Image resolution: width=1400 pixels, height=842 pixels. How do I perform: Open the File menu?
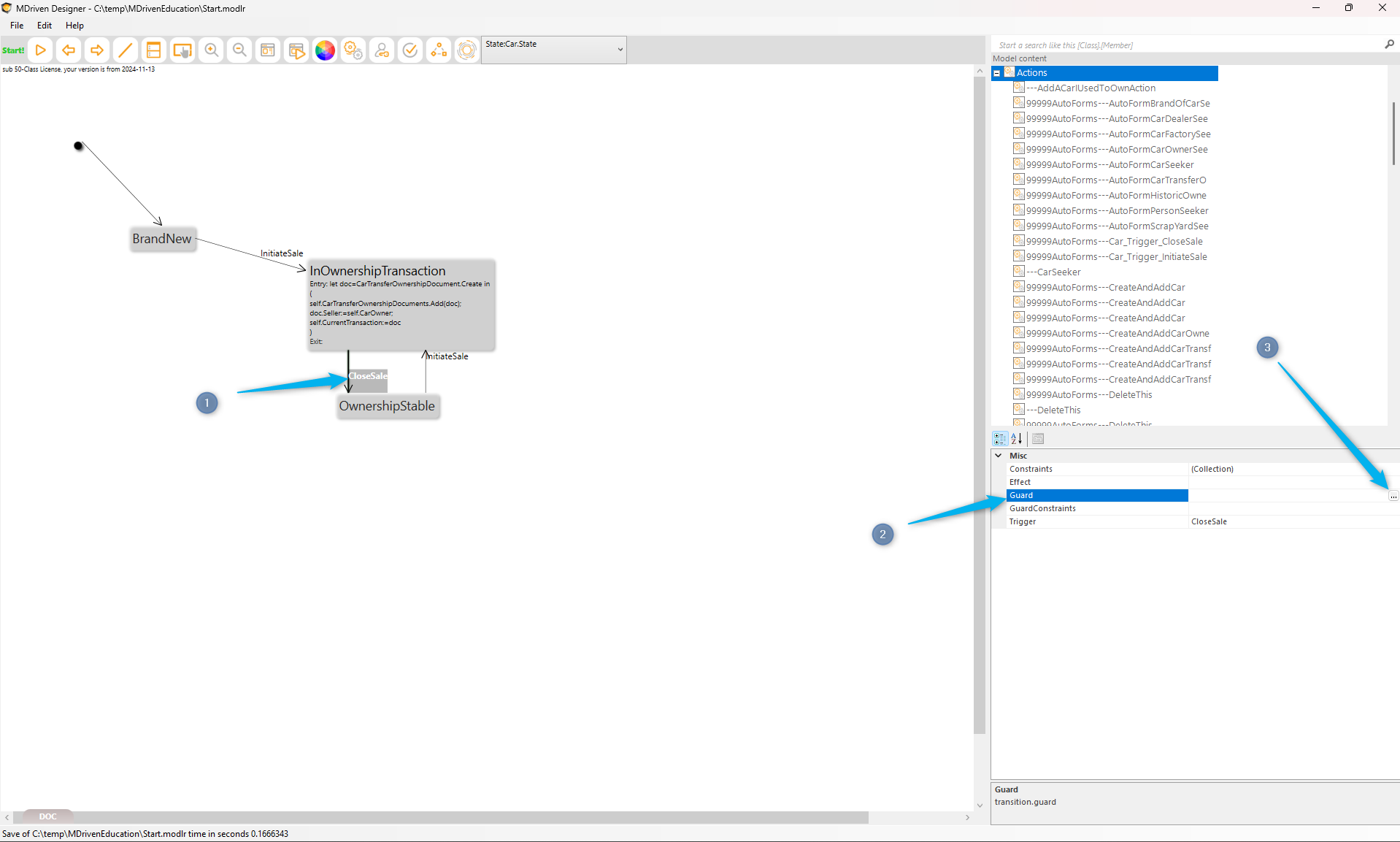(x=17, y=26)
